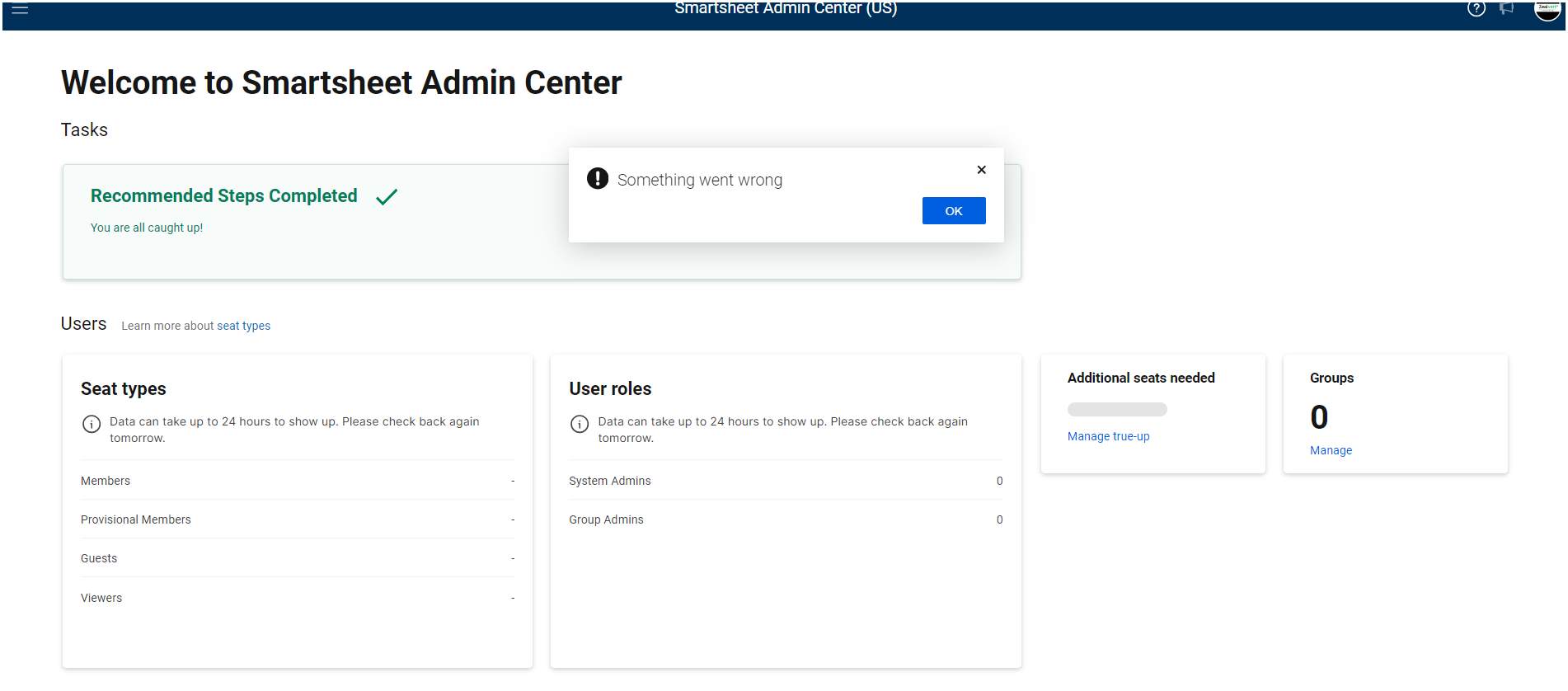Image resolution: width=1568 pixels, height=691 pixels.
Task: Open the account profile avatar
Action: click(x=1547, y=10)
